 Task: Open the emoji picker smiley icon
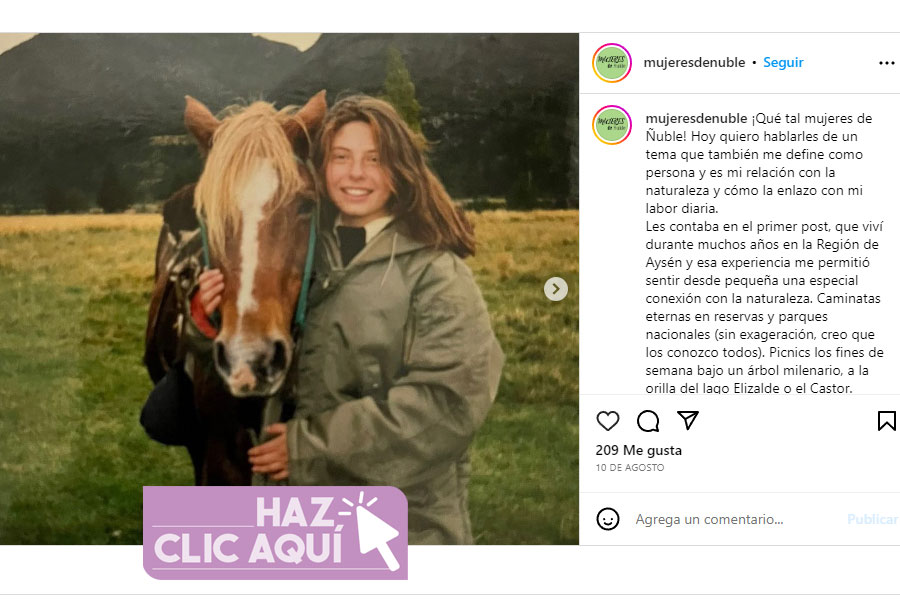(x=608, y=519)
